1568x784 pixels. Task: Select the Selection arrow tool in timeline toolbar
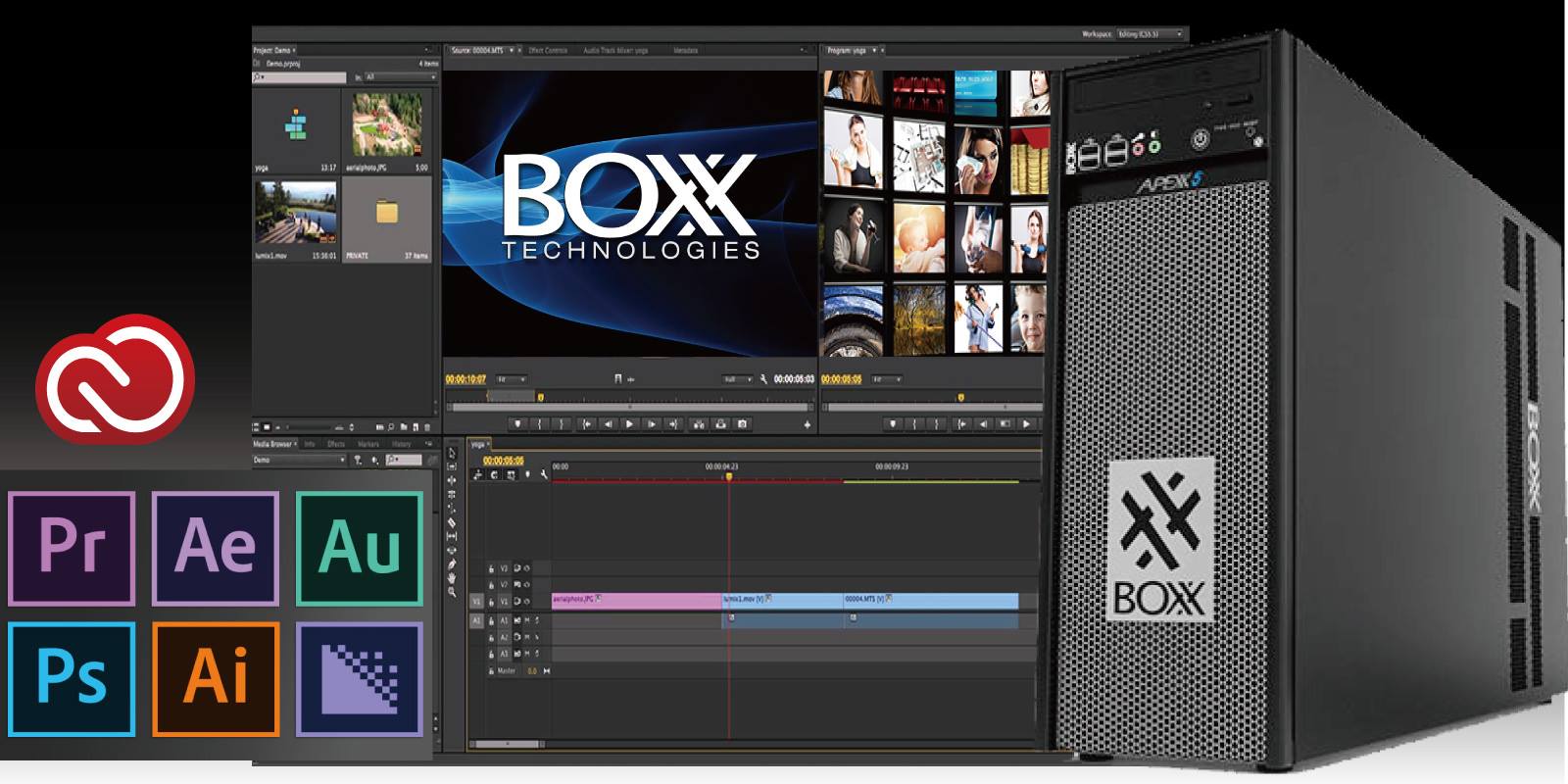coord(452,453)
